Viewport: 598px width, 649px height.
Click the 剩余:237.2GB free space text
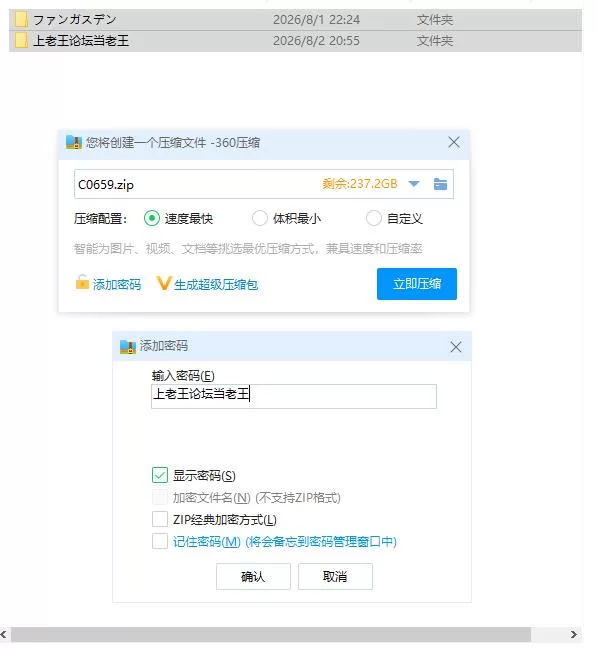[360, 183]
